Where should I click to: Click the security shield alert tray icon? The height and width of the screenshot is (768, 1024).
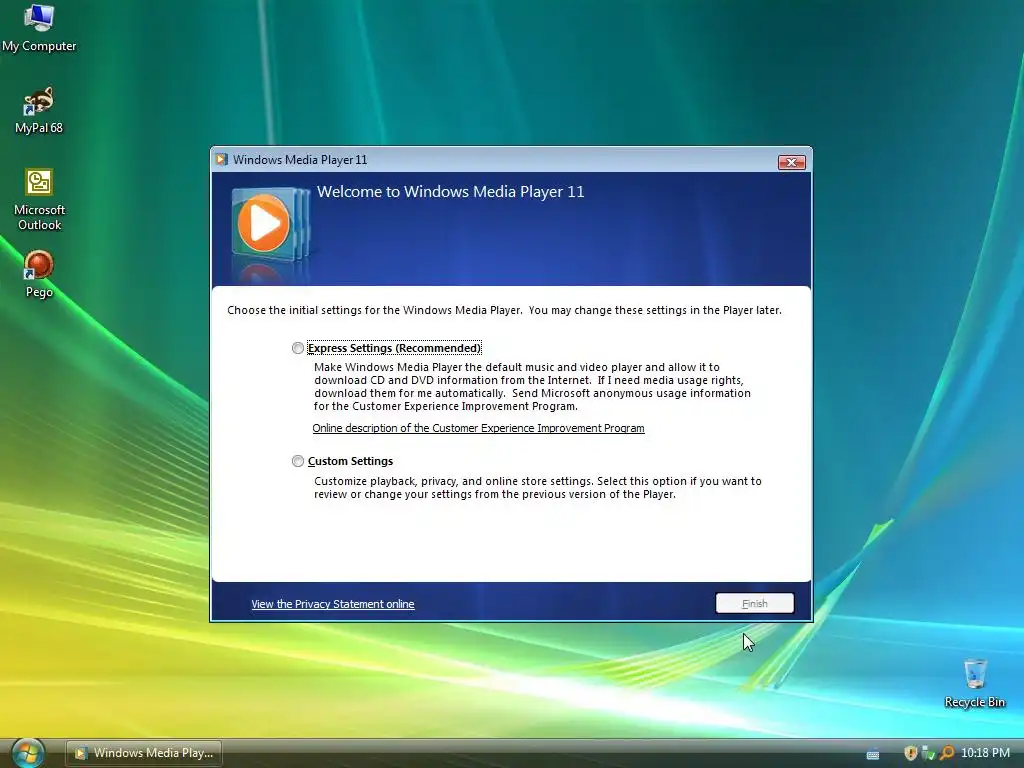[910, 753]
